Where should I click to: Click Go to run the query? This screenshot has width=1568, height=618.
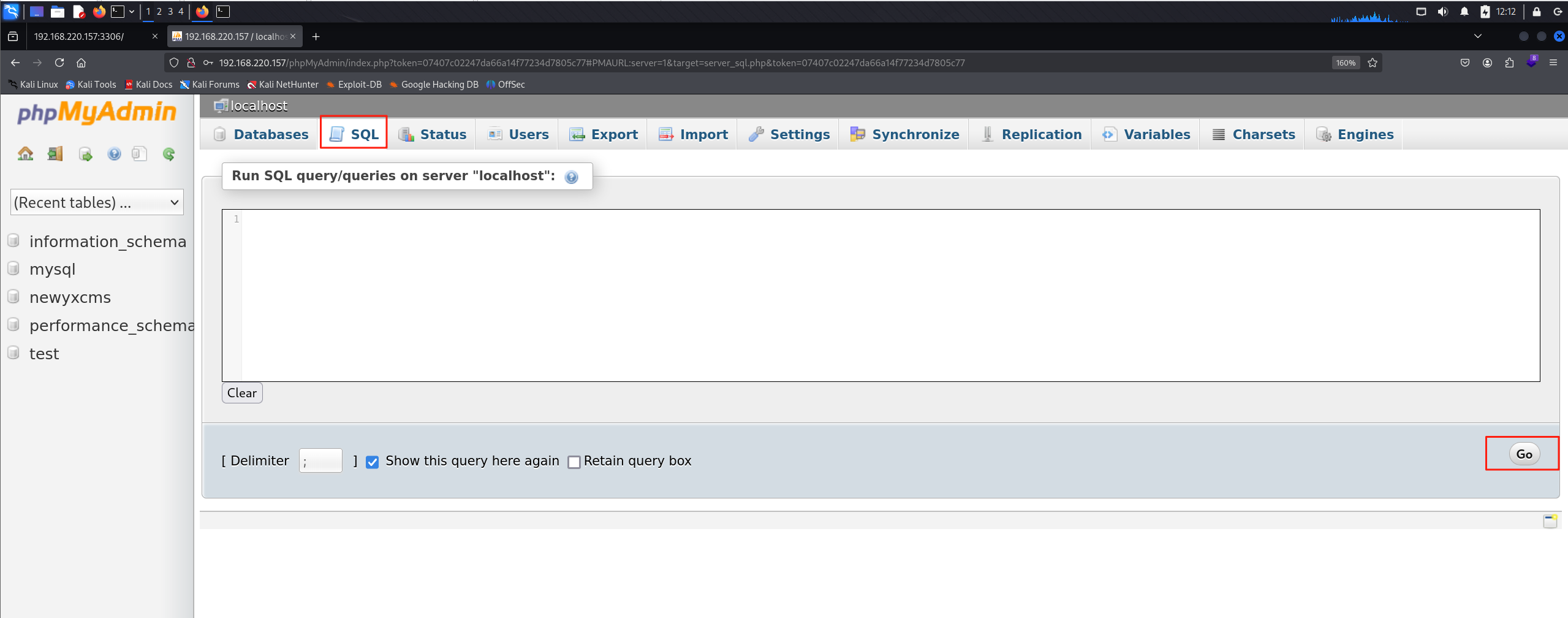[1524, 454]
